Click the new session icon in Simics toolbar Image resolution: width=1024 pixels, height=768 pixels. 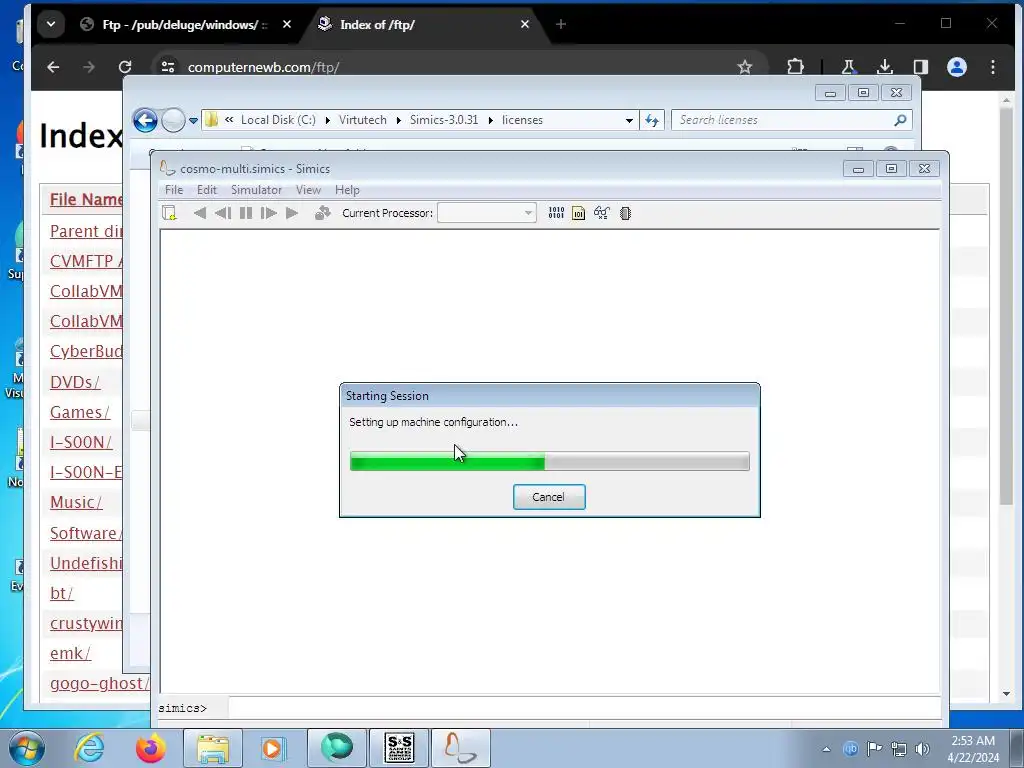169,213
